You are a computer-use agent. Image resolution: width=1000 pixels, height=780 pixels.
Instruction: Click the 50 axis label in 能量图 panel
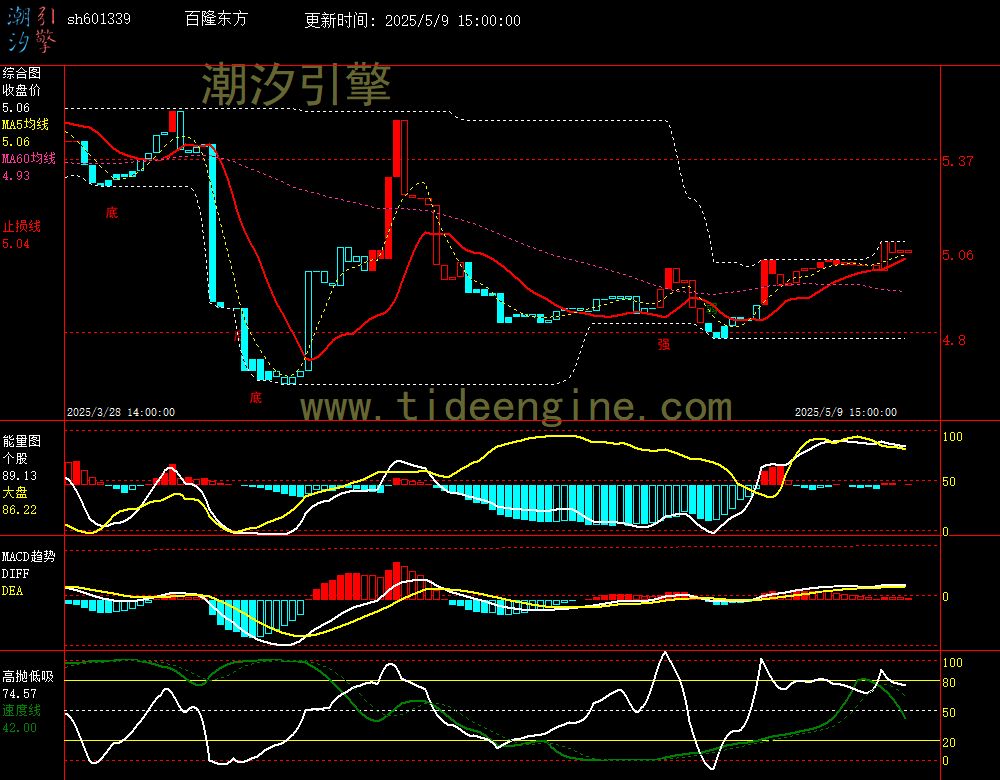tap(949, 482)
